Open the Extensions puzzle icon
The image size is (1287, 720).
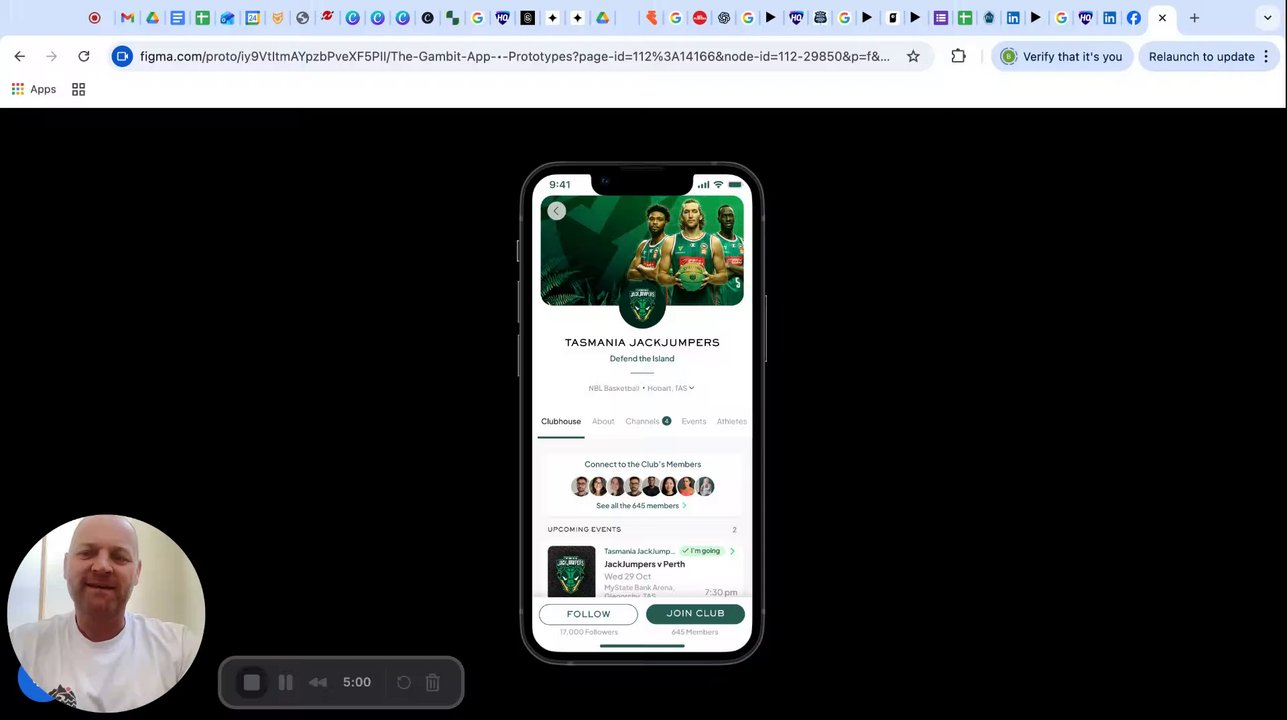tap(958, 57)
